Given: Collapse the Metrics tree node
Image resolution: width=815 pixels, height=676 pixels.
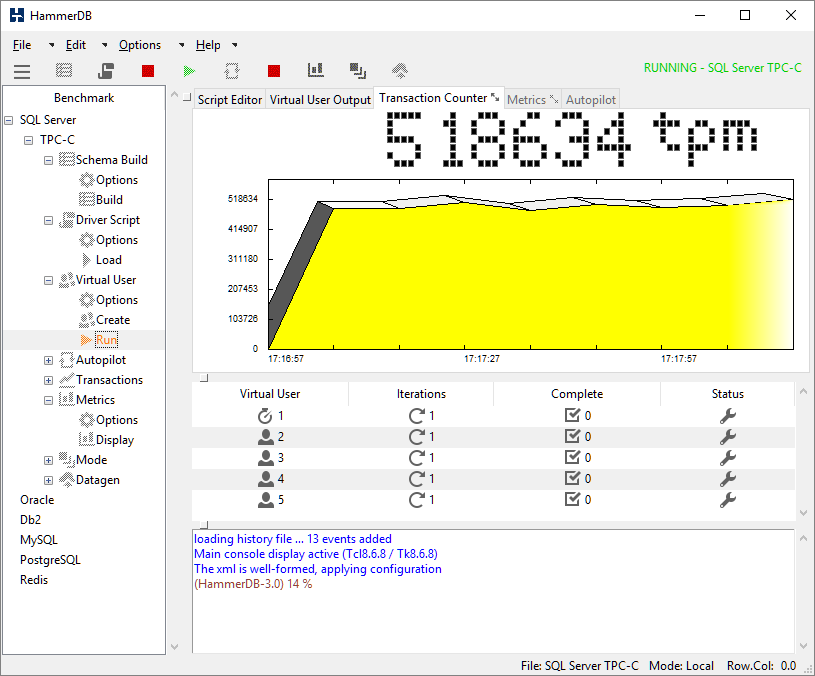Looking at the screenshot, I should coord(48,401).
